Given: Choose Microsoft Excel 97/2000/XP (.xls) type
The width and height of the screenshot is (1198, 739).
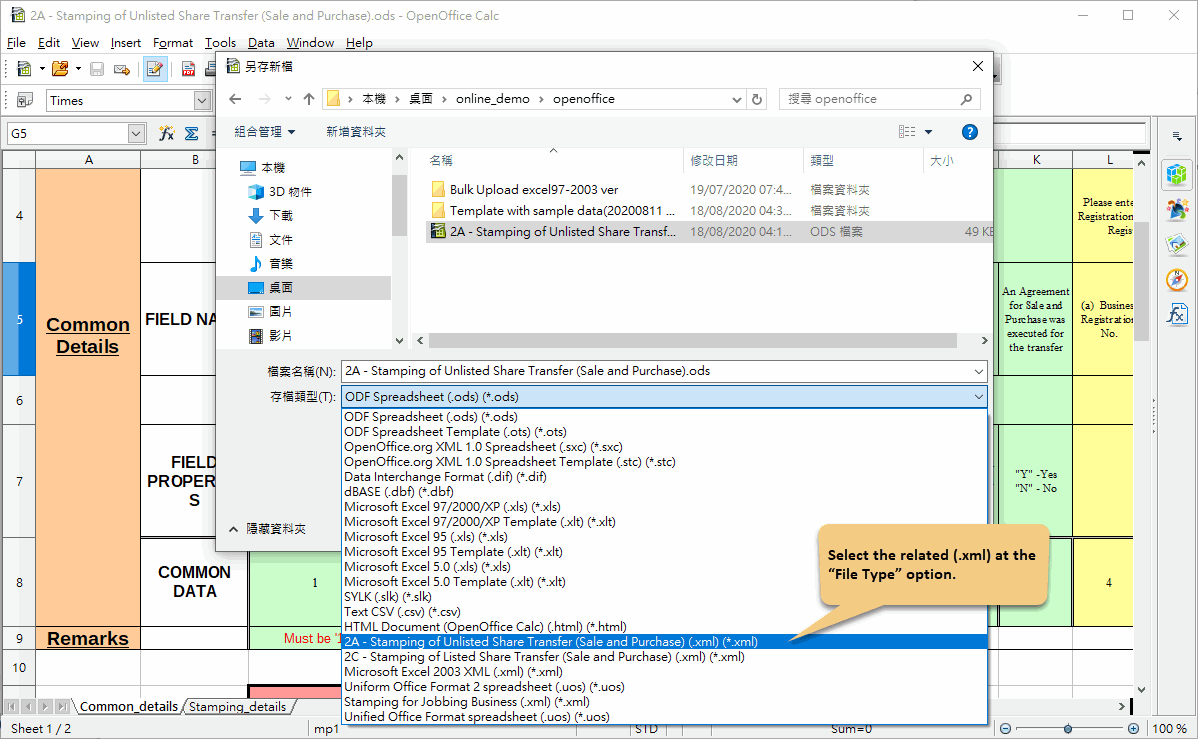Looking at the screenshot, I should pyautogui.click(x=664, y=507).
